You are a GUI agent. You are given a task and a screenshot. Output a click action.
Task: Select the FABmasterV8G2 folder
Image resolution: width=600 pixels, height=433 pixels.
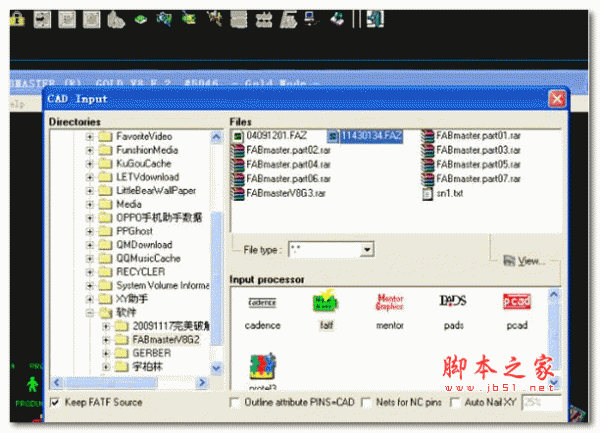click(165, 340)
